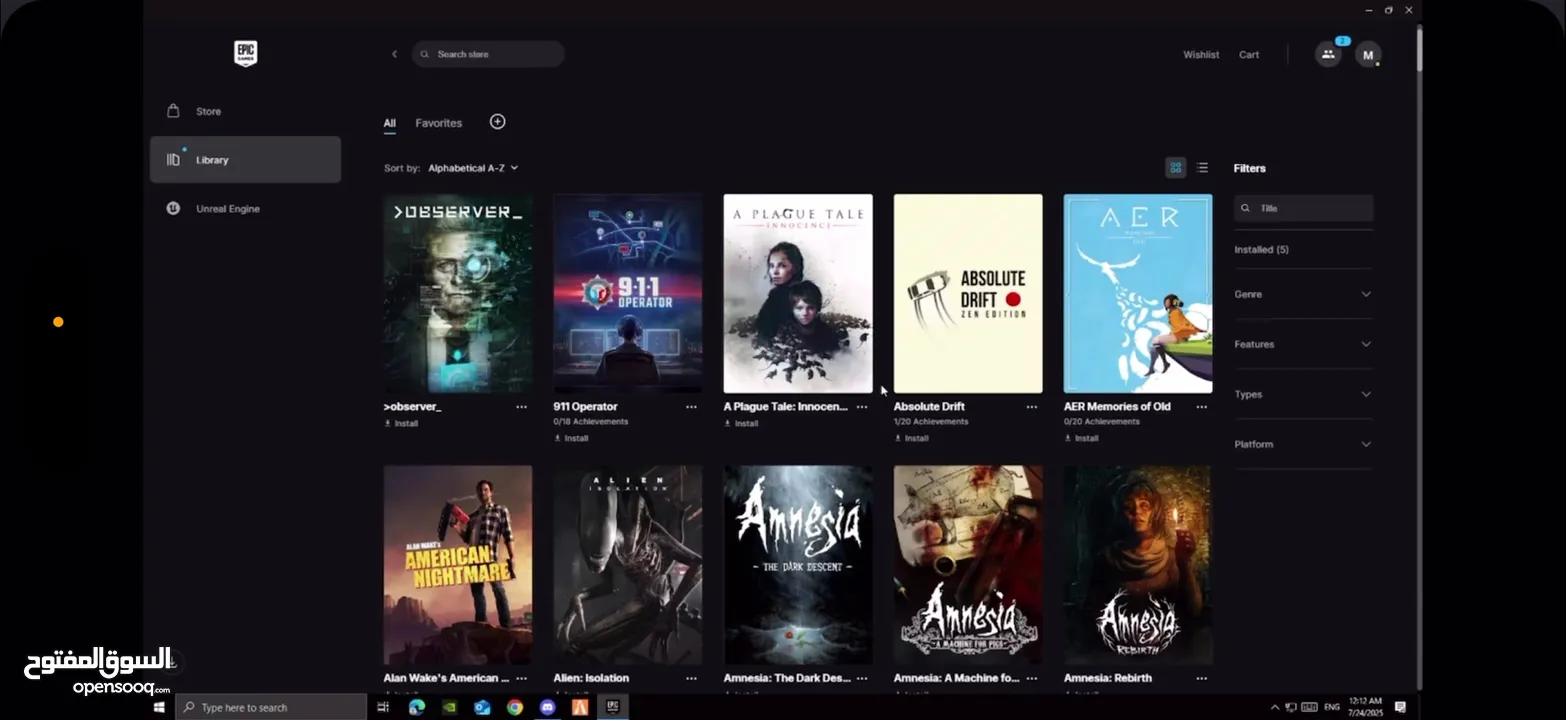Open the taskbar clock and date

click(1365, 707)
